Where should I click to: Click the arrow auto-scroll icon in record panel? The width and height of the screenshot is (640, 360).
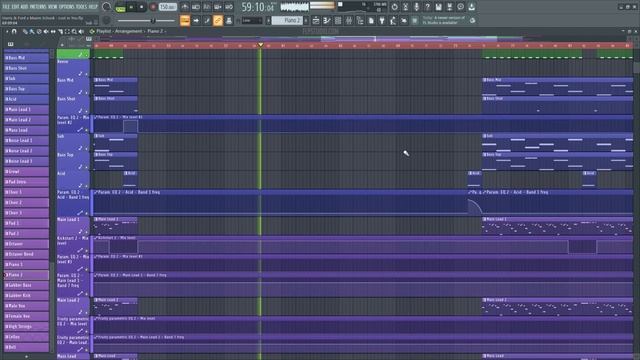point(196,20)
